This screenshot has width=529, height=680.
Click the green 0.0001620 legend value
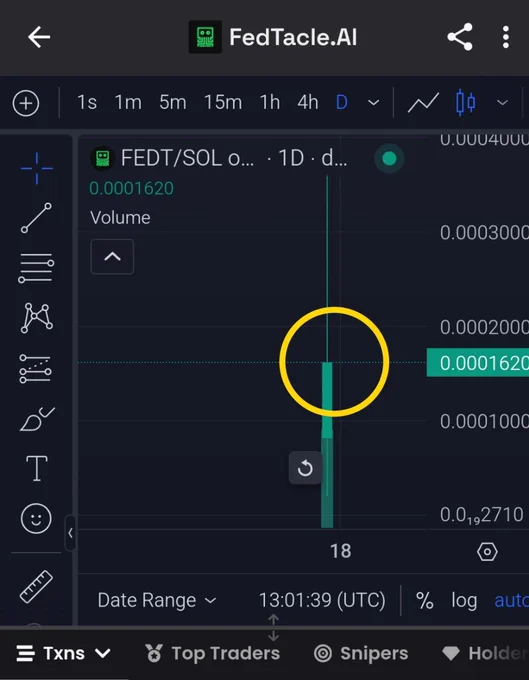(x=131, y=188)
